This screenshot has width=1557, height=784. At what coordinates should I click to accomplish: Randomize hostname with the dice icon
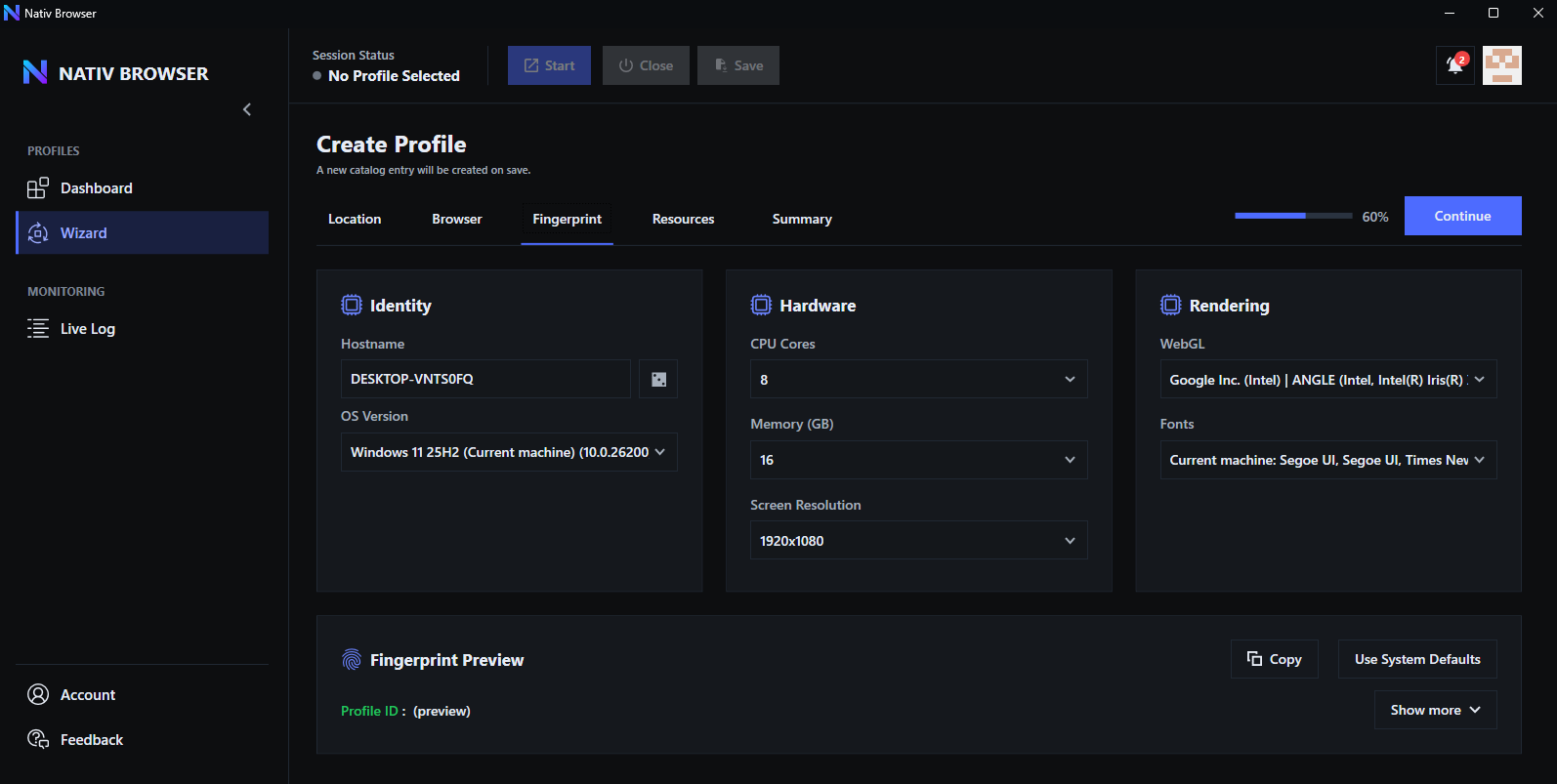tap(658, 379)
